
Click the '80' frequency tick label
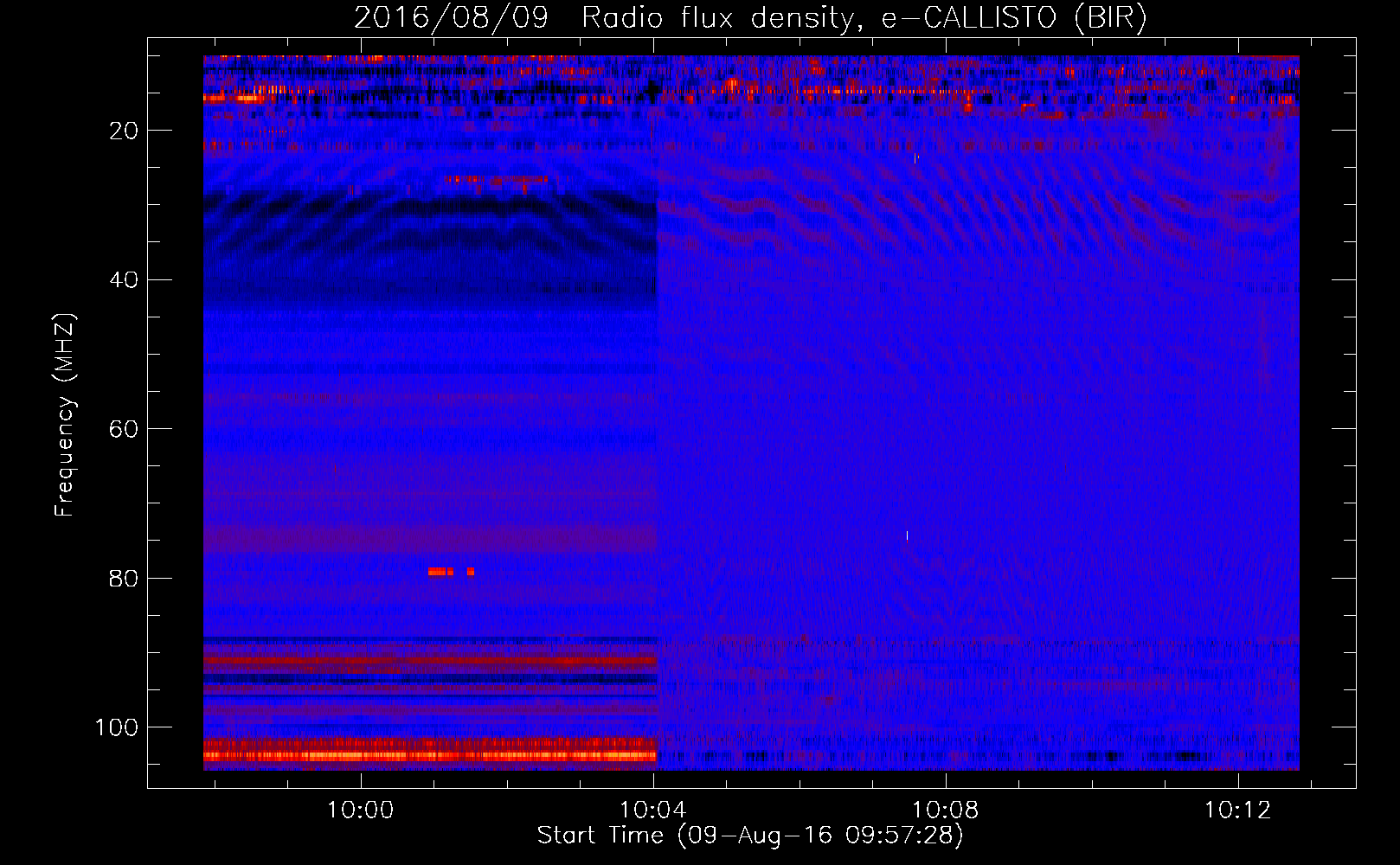tap(124, 578)
